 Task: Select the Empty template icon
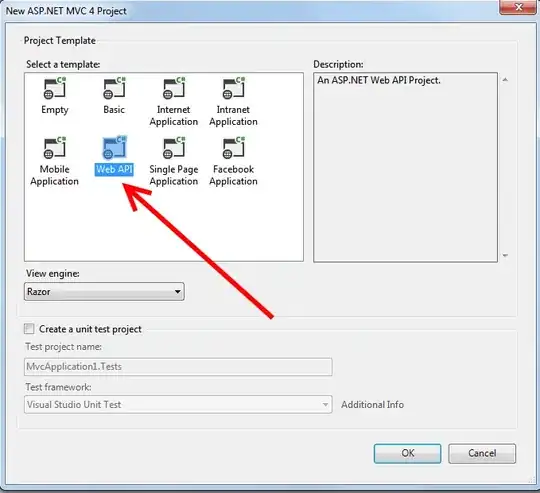click(x=55, y=88)
